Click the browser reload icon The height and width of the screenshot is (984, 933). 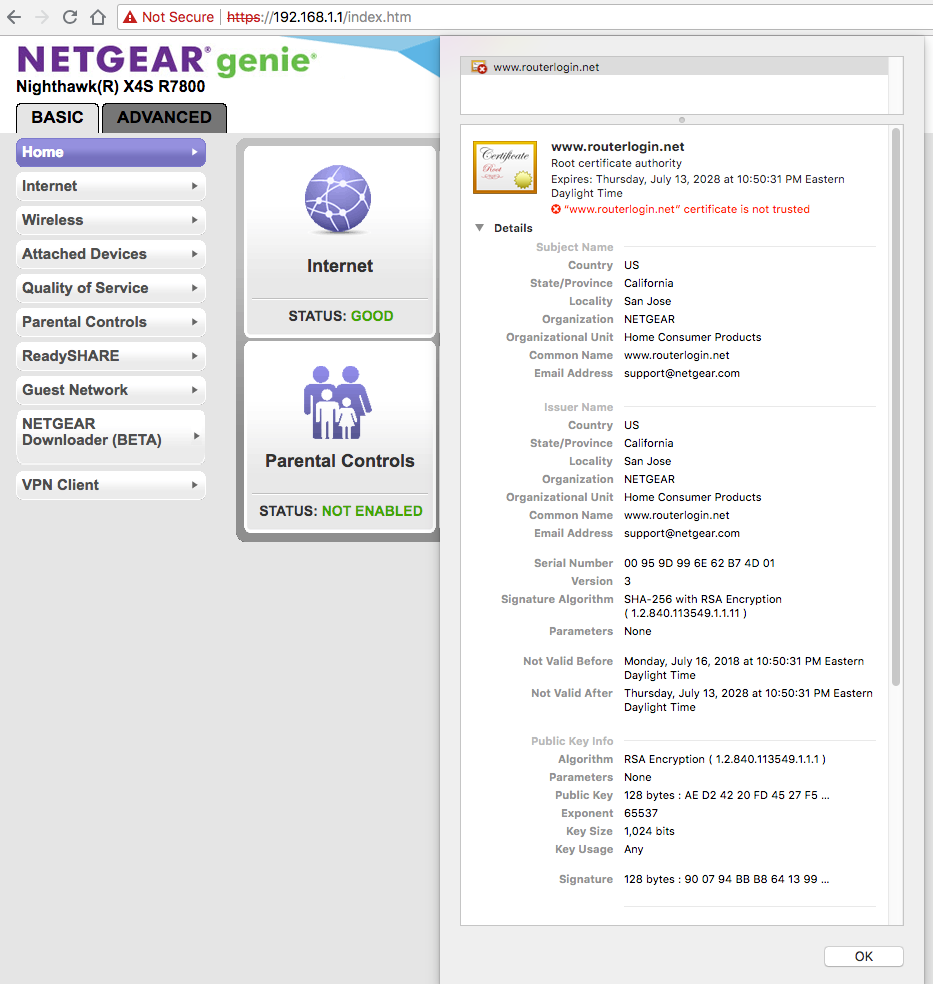(70, 17)
